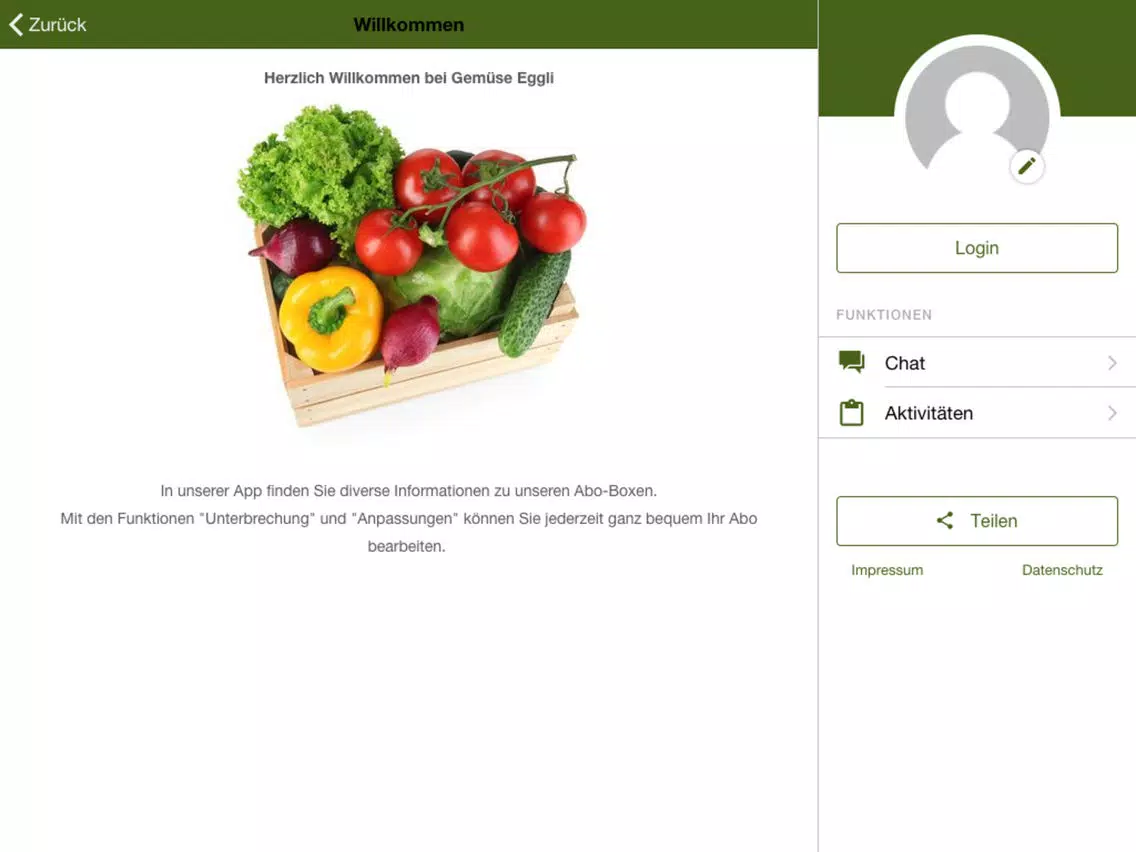Image resolution: width=1136 pixels, height=852 pixels.
Task: Click the vegetable crate image
Action: tap(412, 264)
